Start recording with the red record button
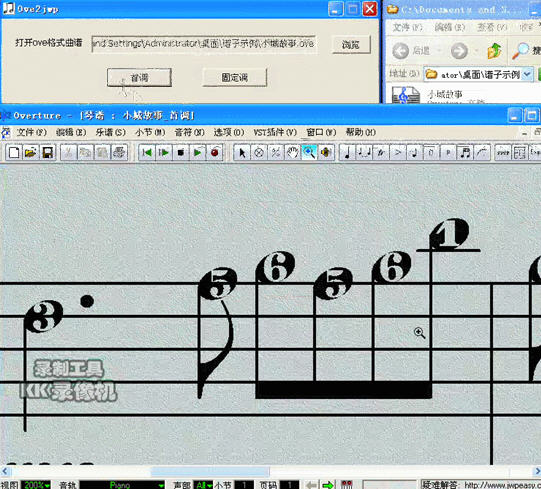 [214, 153]
